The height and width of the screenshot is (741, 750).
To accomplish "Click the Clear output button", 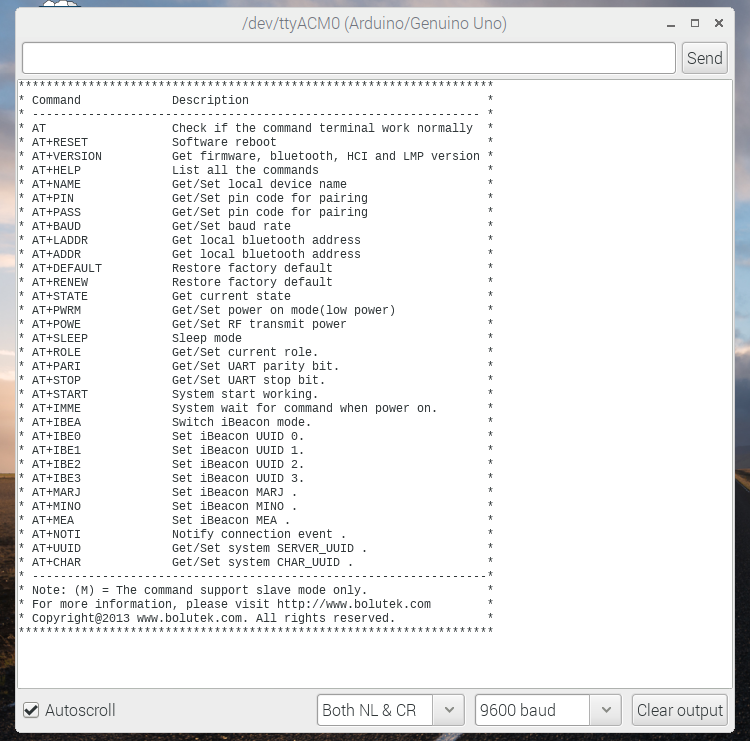I will (680, 710).
